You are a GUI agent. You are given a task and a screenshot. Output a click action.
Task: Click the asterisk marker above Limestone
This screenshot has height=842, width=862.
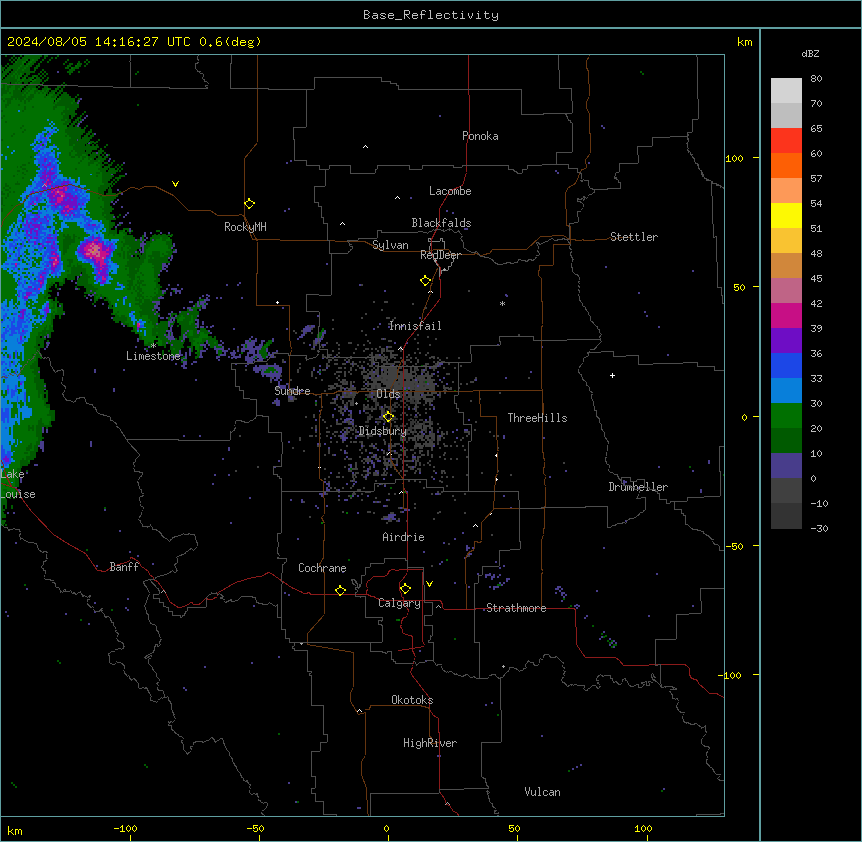click(153, 346)
